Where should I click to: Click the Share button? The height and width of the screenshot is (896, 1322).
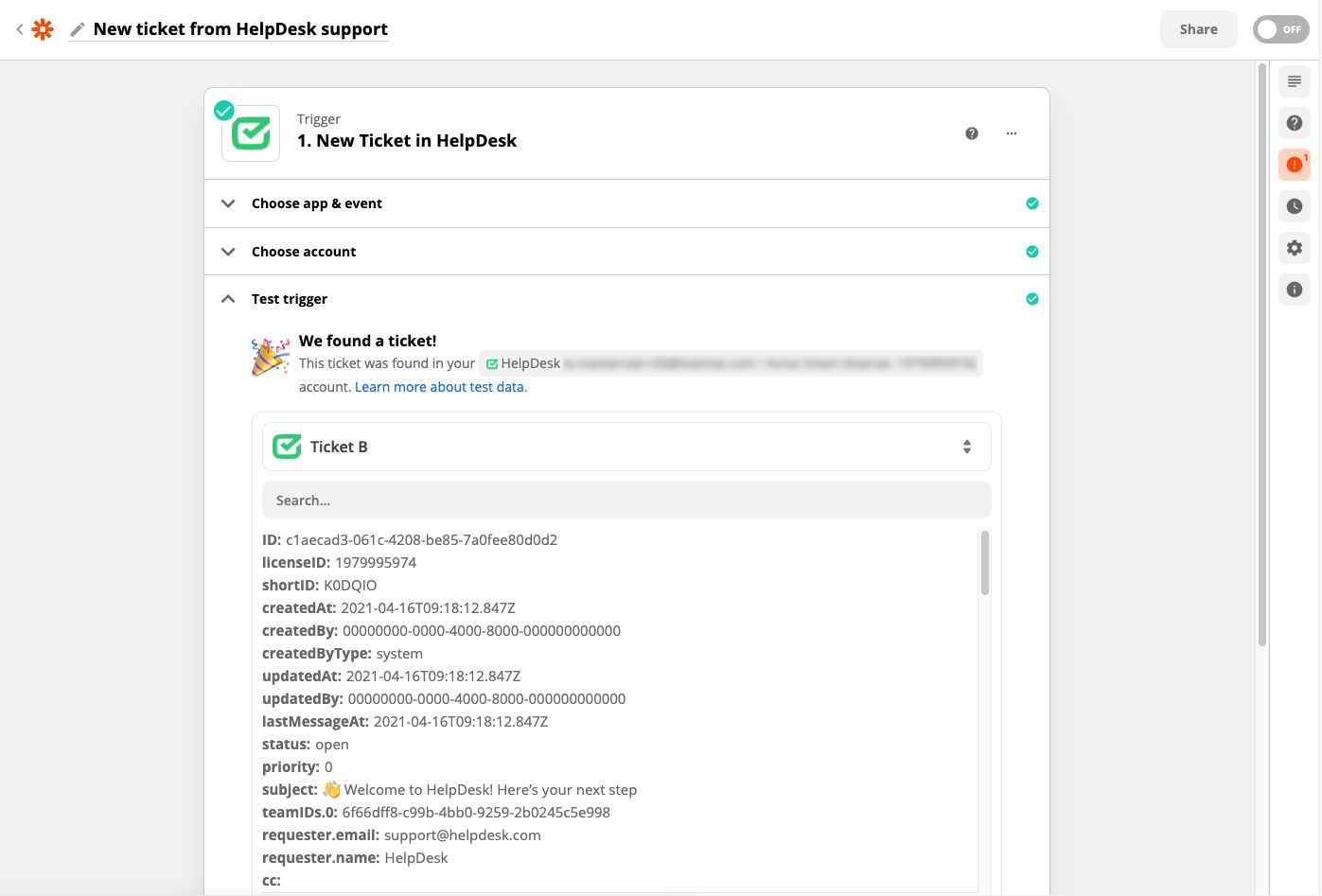[1198, 29]
